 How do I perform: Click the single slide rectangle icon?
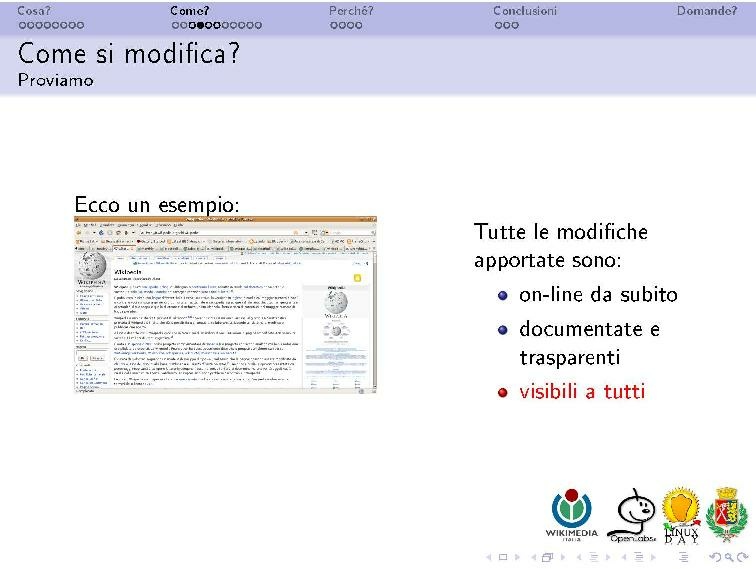point(503,557)
